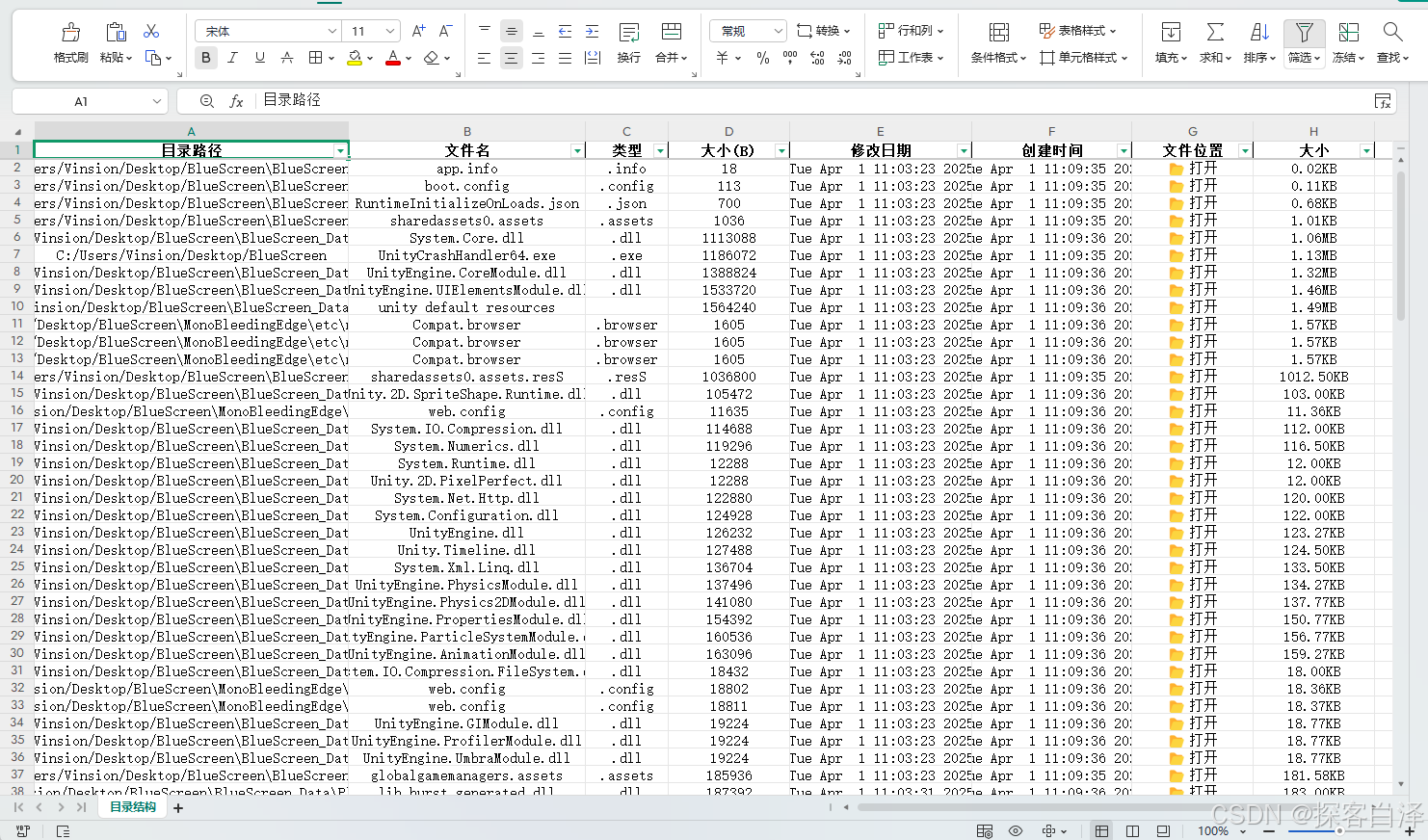Click the 查找 find button

(1392, 43)
